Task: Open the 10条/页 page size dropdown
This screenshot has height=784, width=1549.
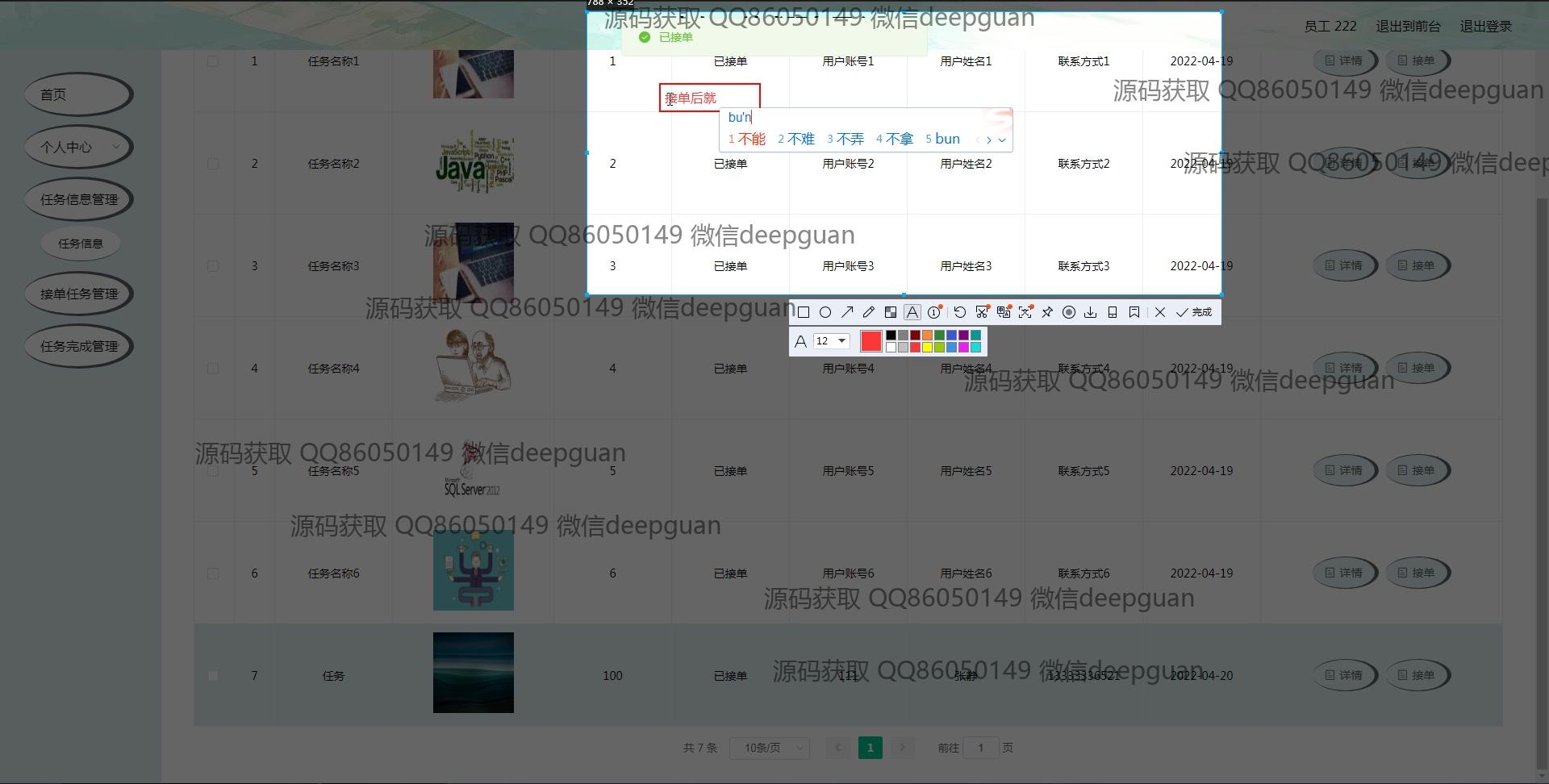Action: tap(769, 748)
